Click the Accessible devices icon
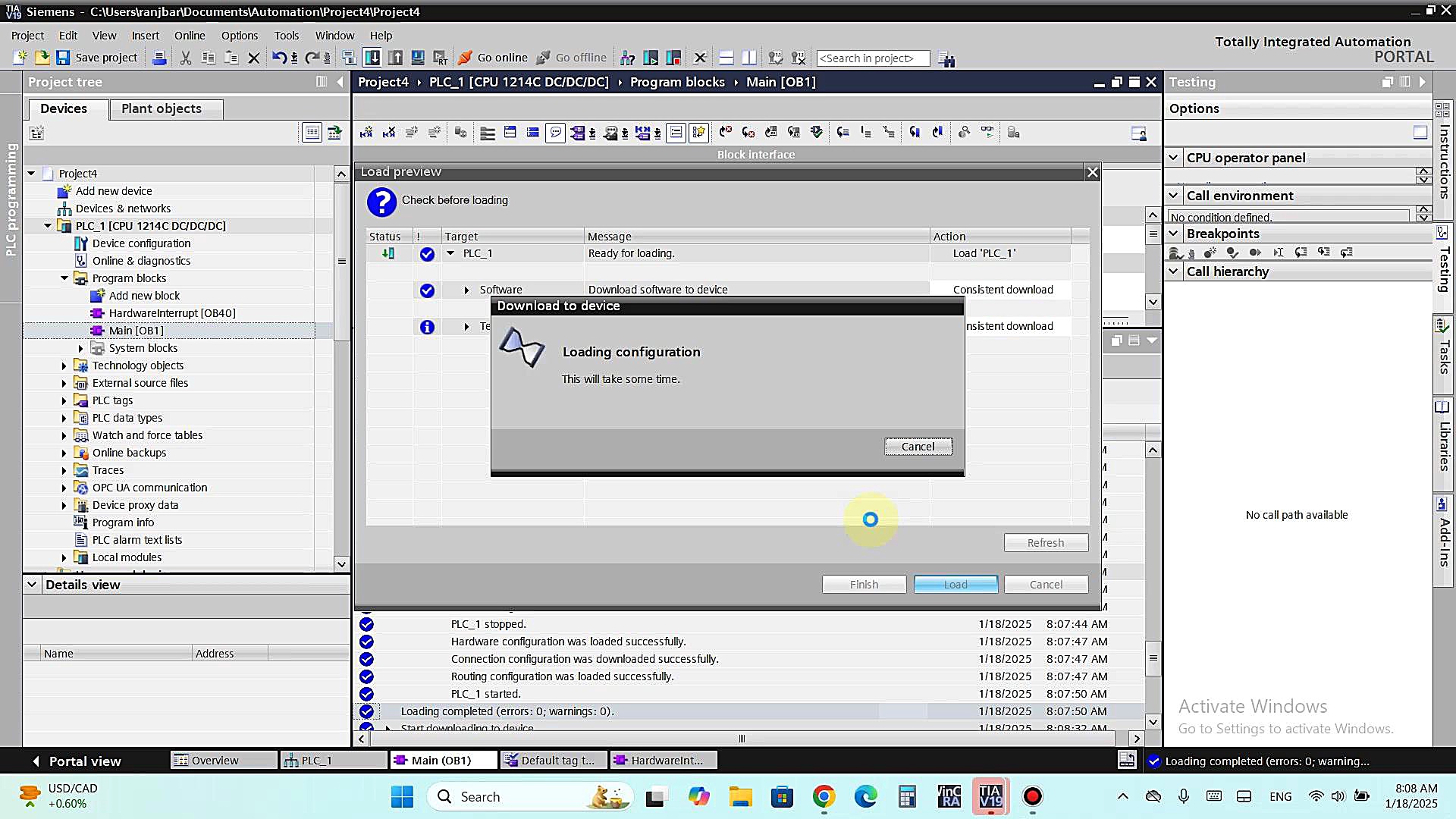Screen dimensions: 1456x819 click(x=627, y=58)
